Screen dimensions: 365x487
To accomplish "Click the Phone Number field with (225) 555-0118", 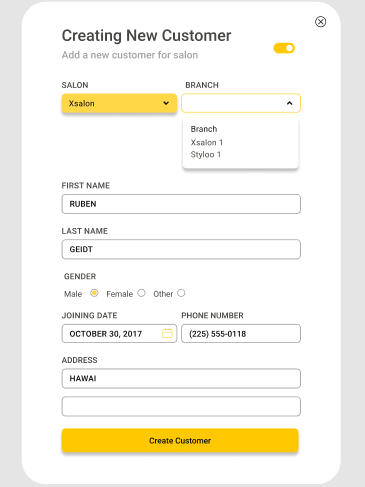I will tap(241, 333).
